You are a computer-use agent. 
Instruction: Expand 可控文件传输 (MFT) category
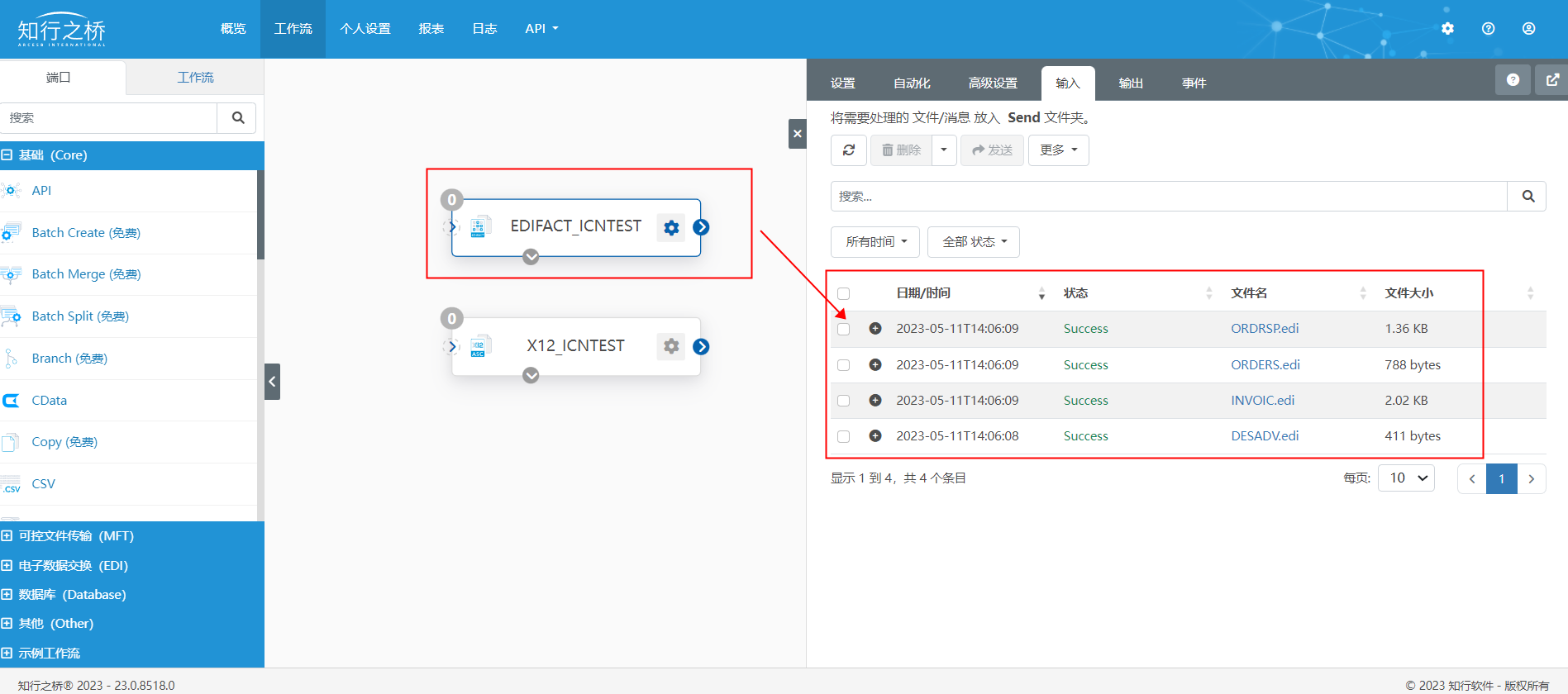[132, 536]
